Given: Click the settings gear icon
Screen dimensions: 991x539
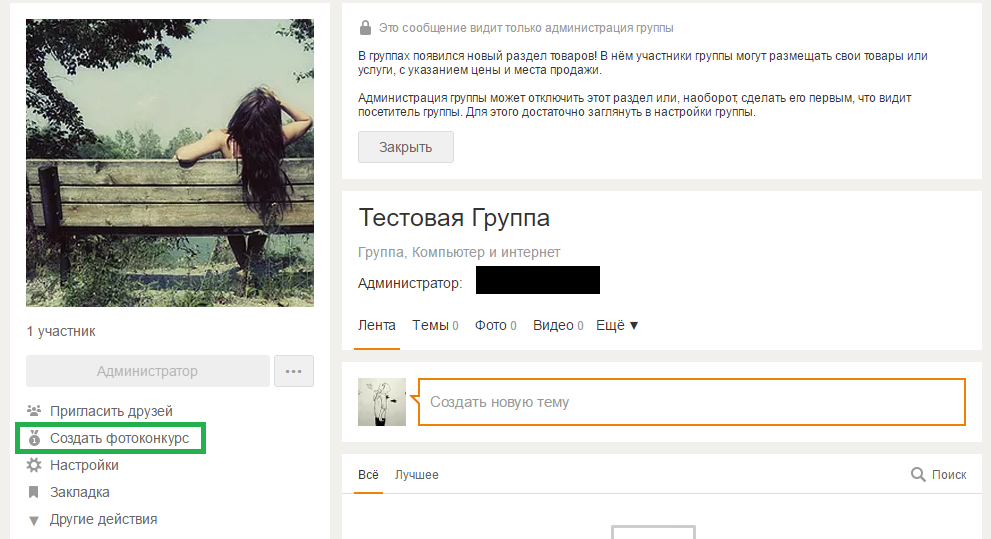Looking at the screenshot, I should coord(34,465).
